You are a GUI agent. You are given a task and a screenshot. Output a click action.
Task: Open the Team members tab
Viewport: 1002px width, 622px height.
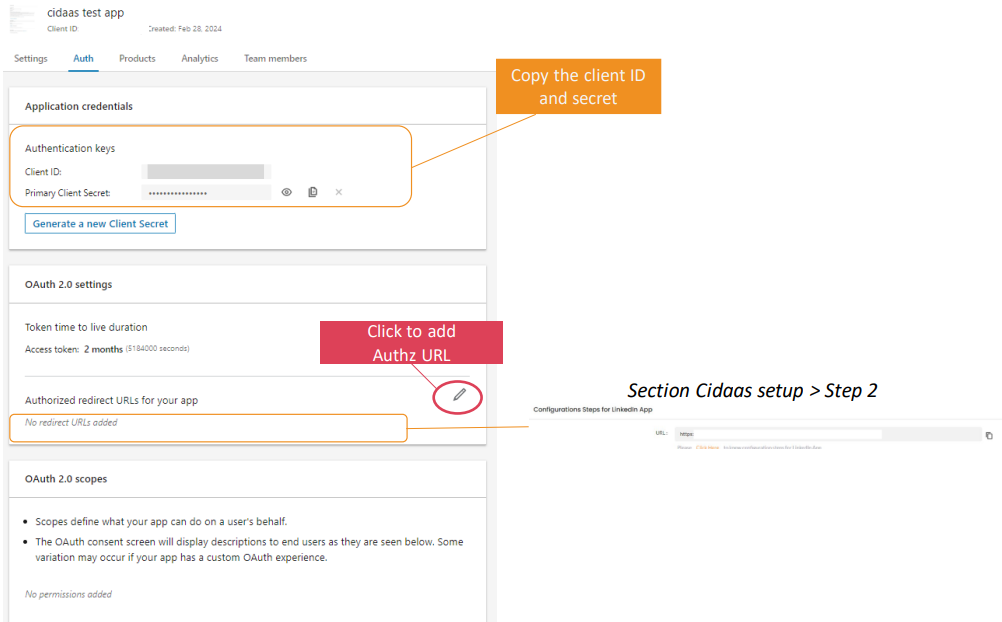pos(274,58)
